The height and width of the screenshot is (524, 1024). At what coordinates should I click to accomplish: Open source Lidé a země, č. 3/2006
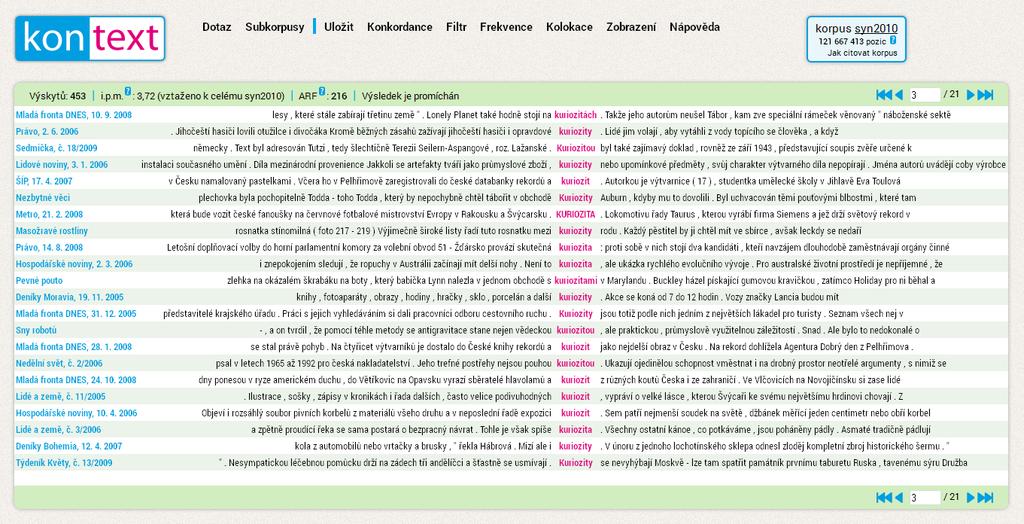[x=59, y=430]
